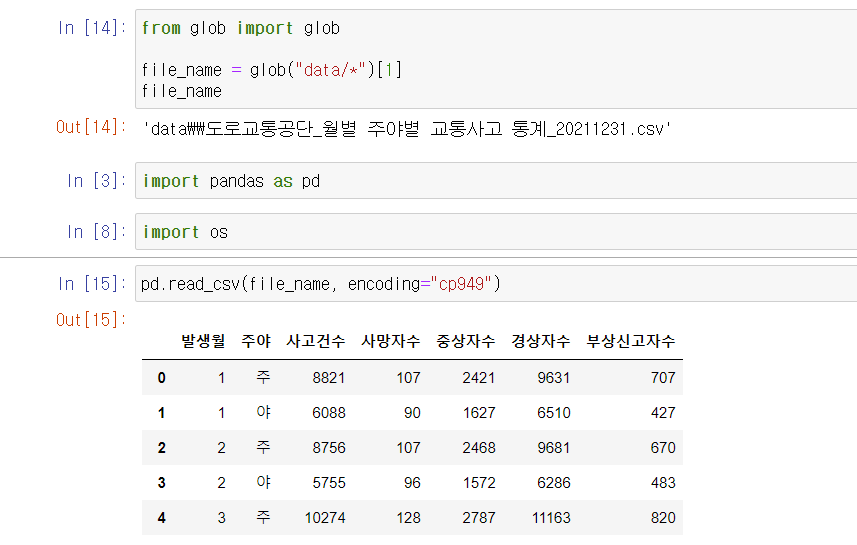This screenshot has height=545, width=857.
Task: Click the 6510 minor injuries cell
Action: pyautogui.click(x=554, y=413)
